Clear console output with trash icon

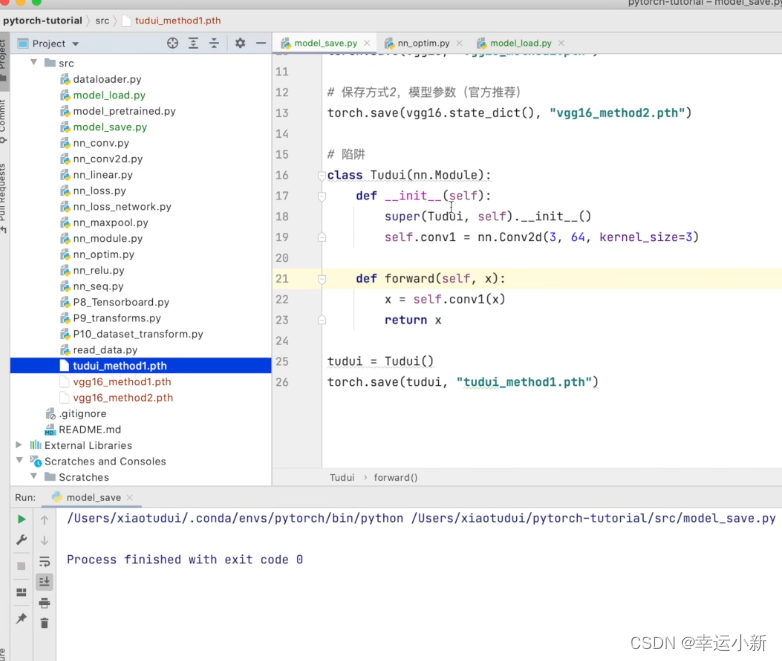coord(44,622)
